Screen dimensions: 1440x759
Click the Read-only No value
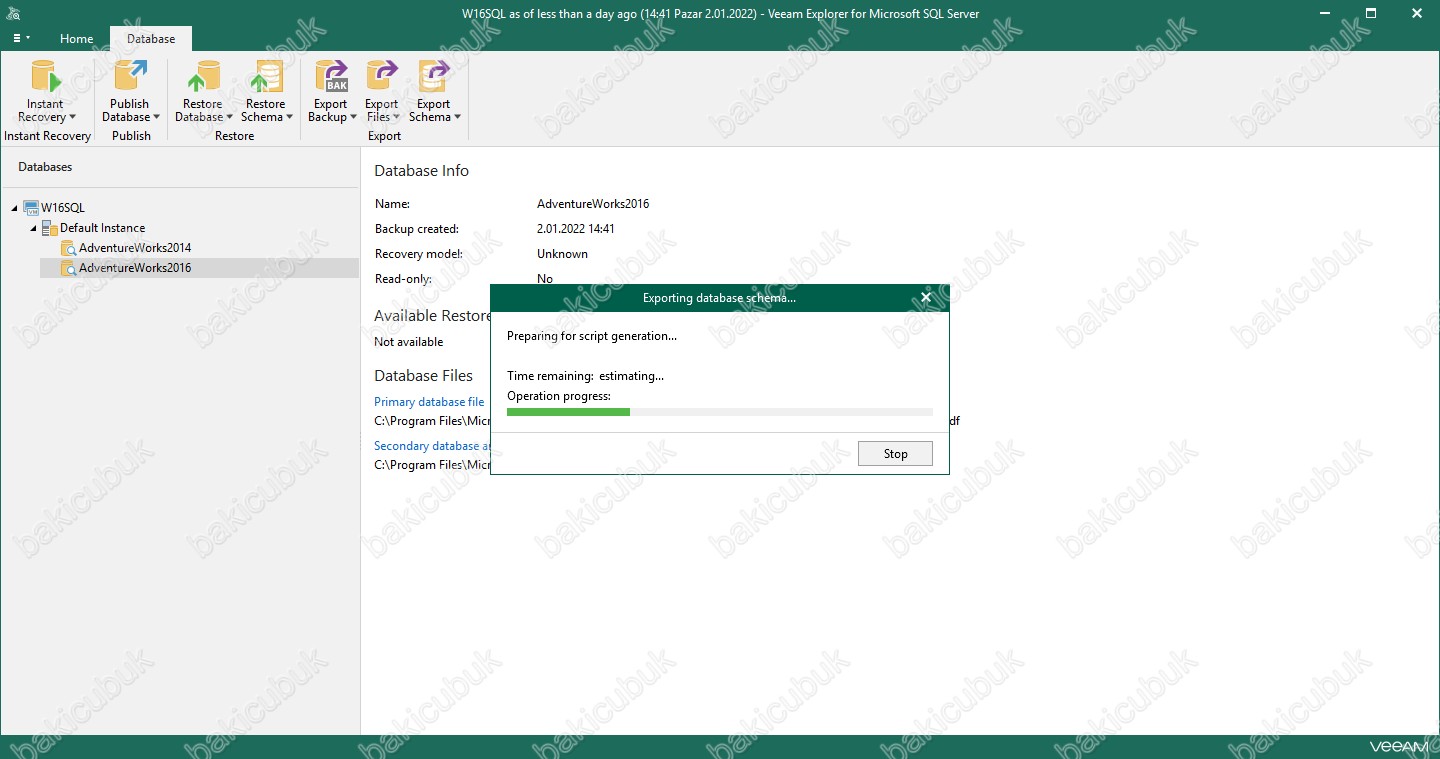tap(545, 279)
